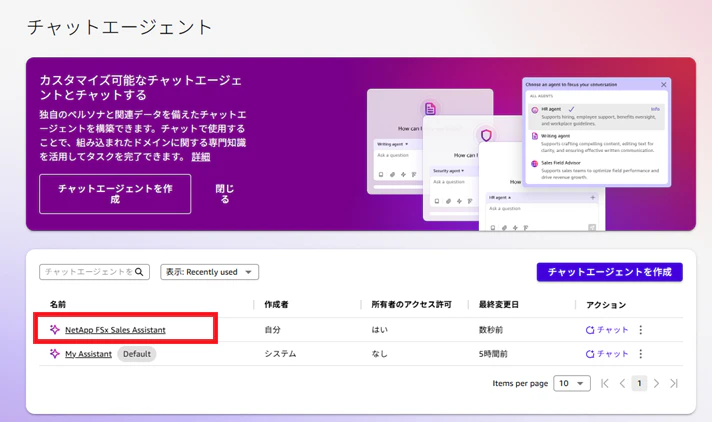The width and height of the screenshot is (712, 422).
Task: Go to the last page of results
Action: point(674,383)
